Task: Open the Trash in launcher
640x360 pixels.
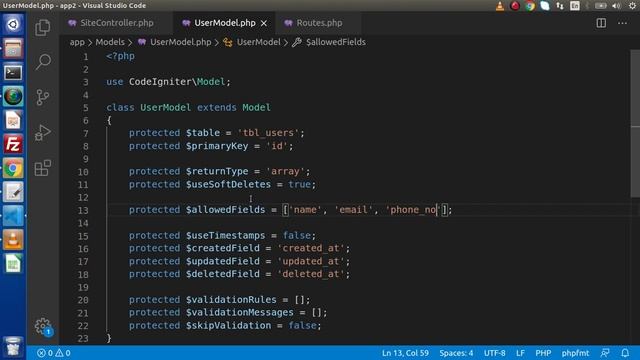Action: coord(13,346)
